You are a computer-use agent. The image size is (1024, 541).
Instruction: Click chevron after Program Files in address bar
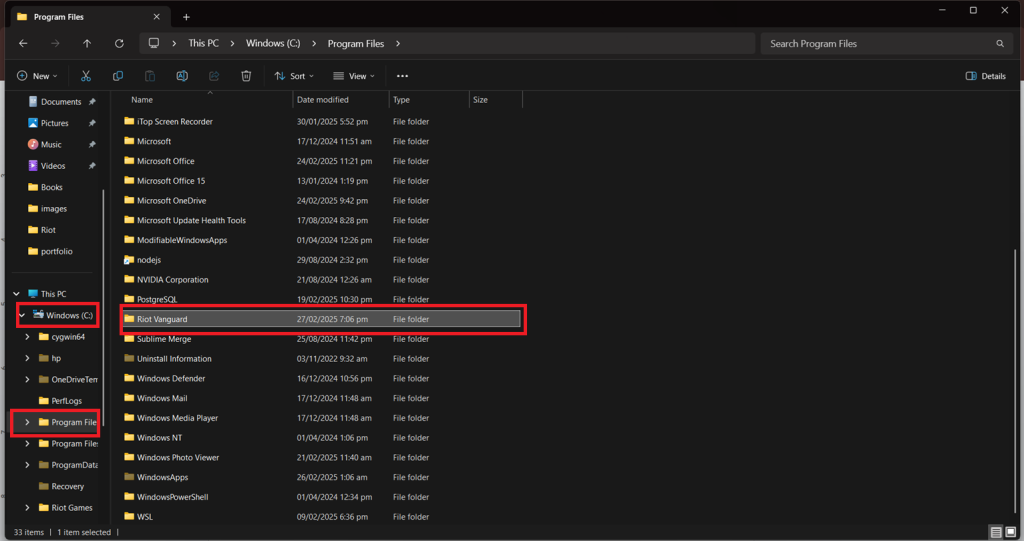point(398,44)
